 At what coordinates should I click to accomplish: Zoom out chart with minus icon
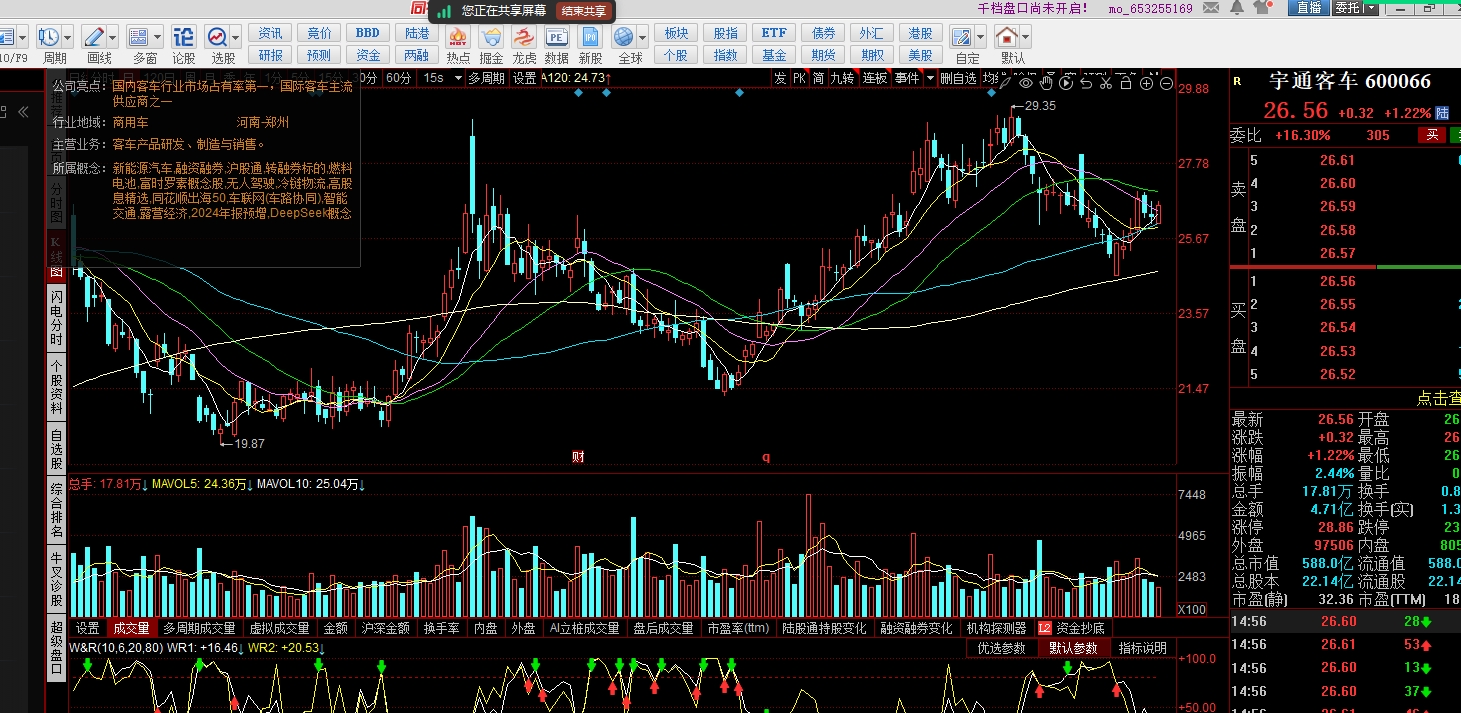[x=1166, y=83]
